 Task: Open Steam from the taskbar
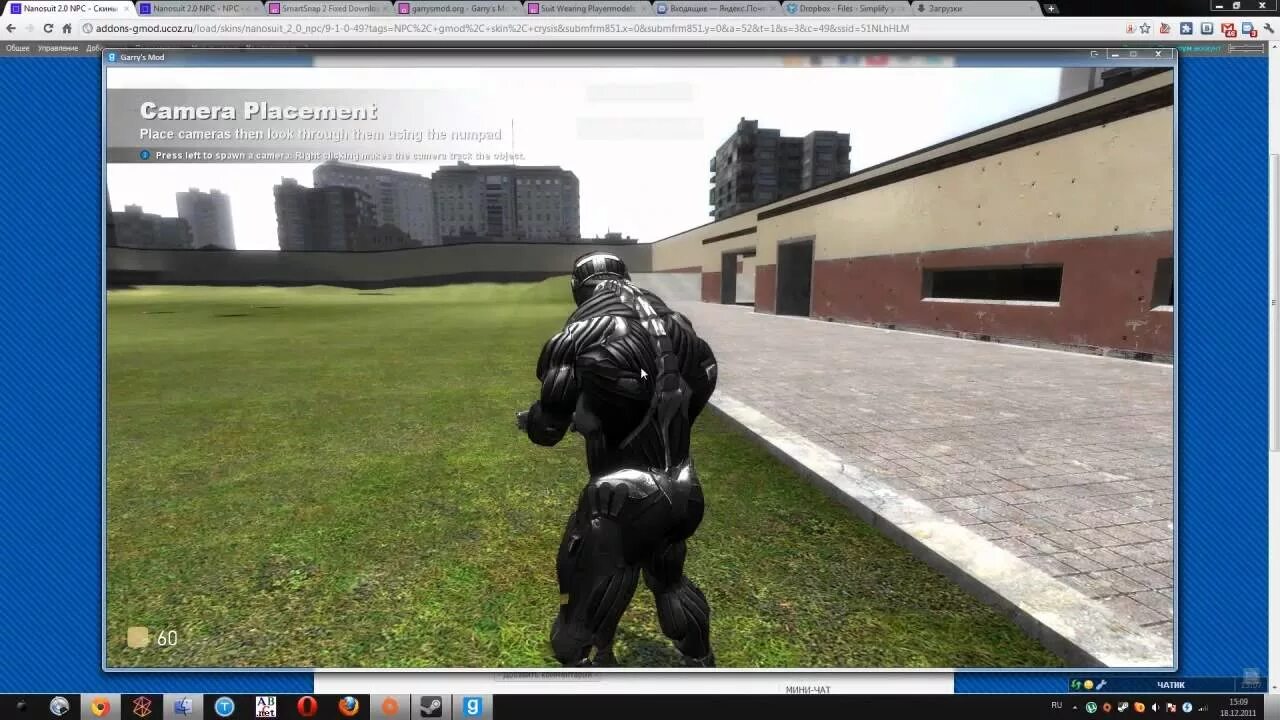[431, 707]
